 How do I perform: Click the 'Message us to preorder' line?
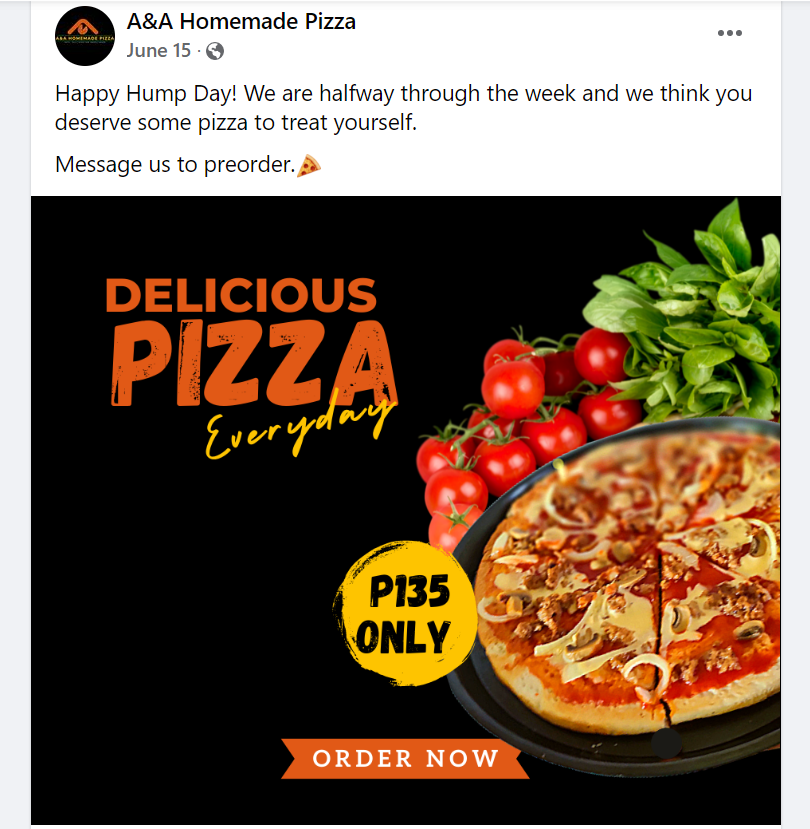point(175,164)
